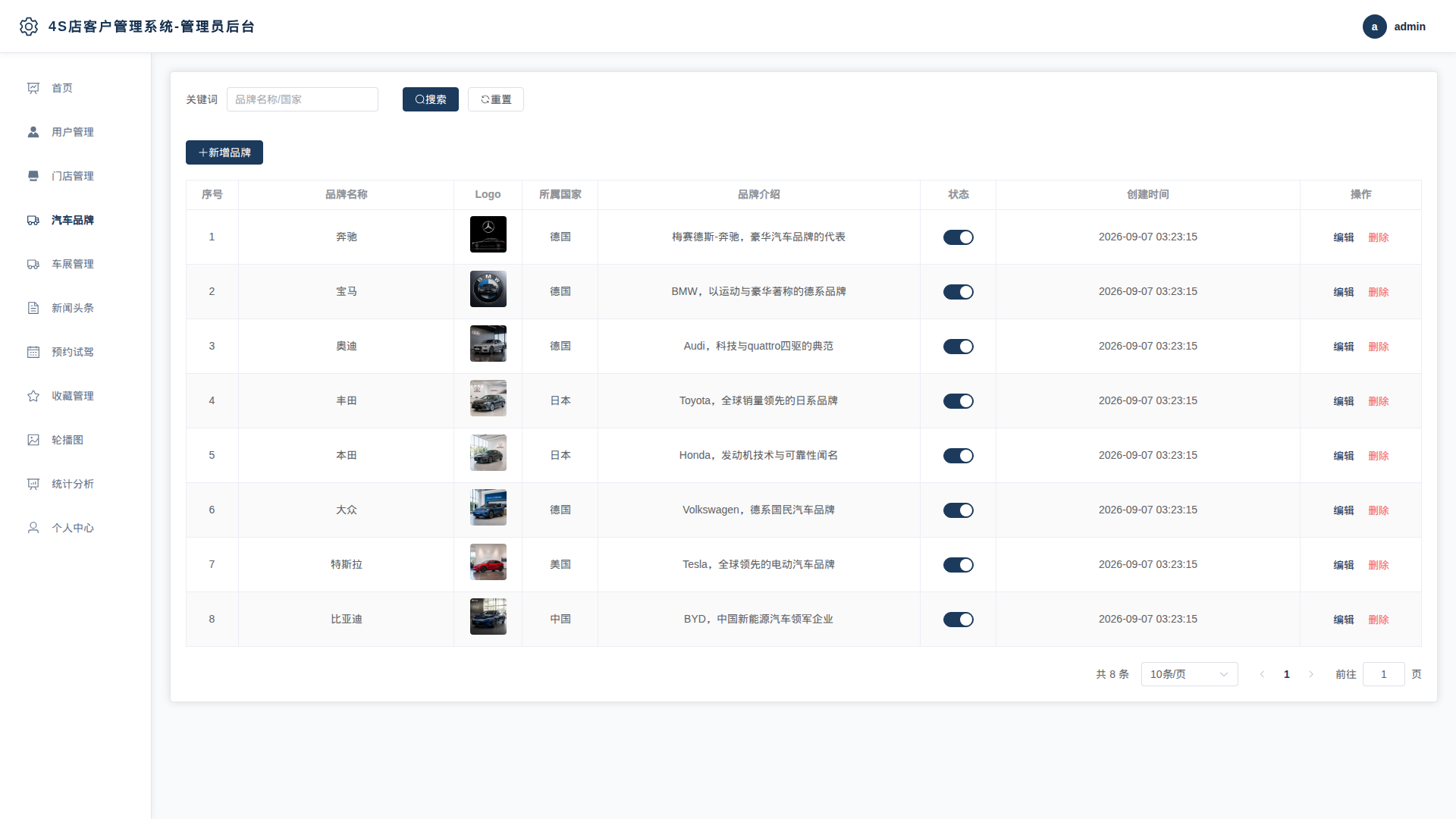This screenshot has height=819, width=1456.
Task: Toggle the 宝马 brand status switch
Action: click(x=958, y=292)
